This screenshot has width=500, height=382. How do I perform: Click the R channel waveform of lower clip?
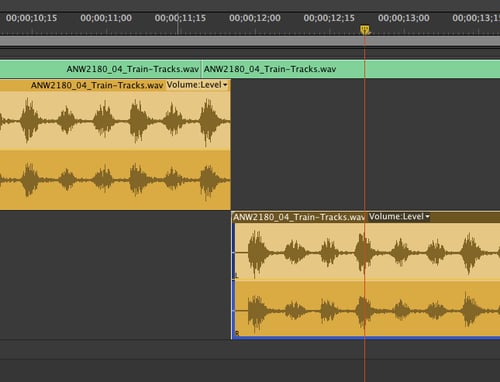[x=367, y=309]
